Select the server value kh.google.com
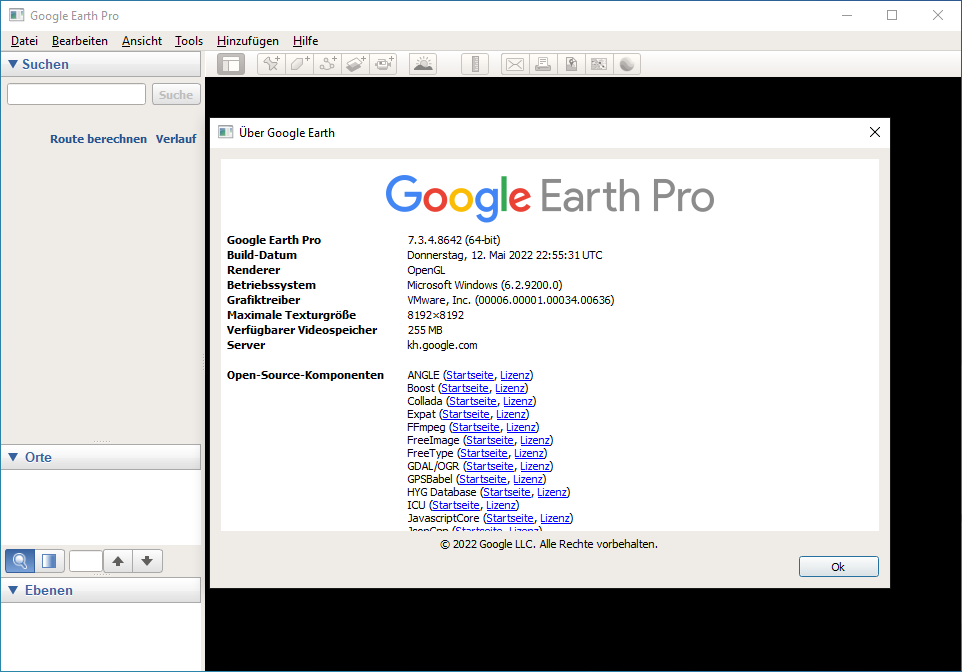The width and height of the screenshot is (962, 672). tap(442, 345)
